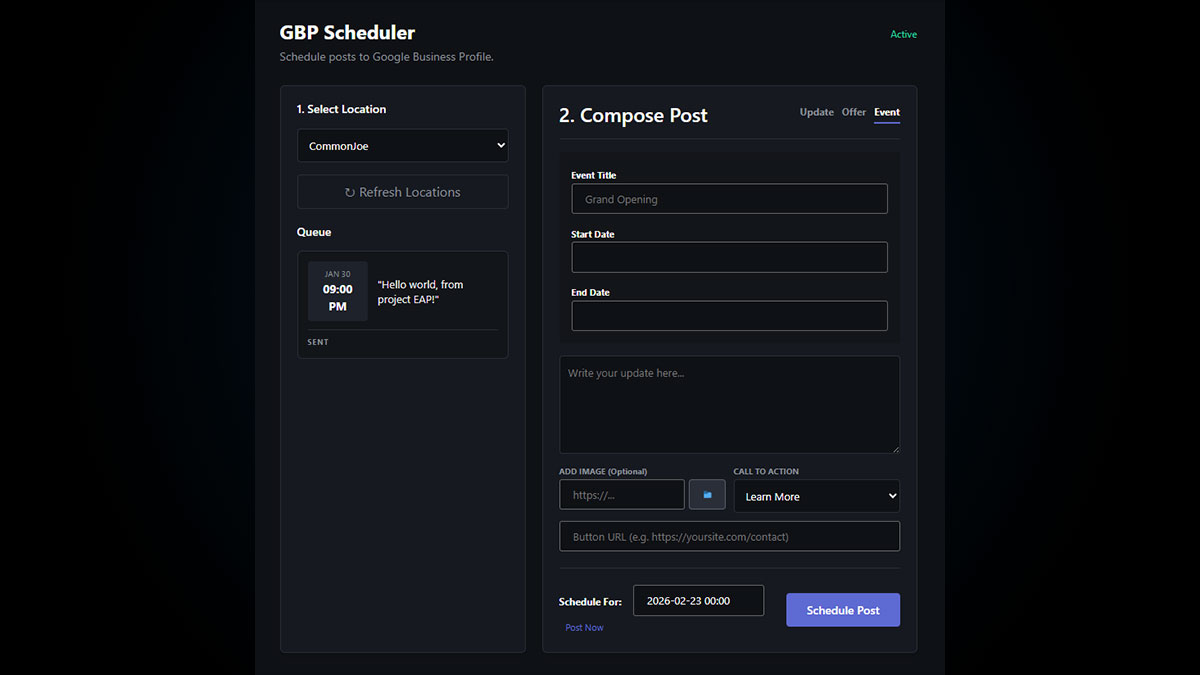
Task: Click the Write your update here text area
Action: pyautogui.click(x=728, y=404)
